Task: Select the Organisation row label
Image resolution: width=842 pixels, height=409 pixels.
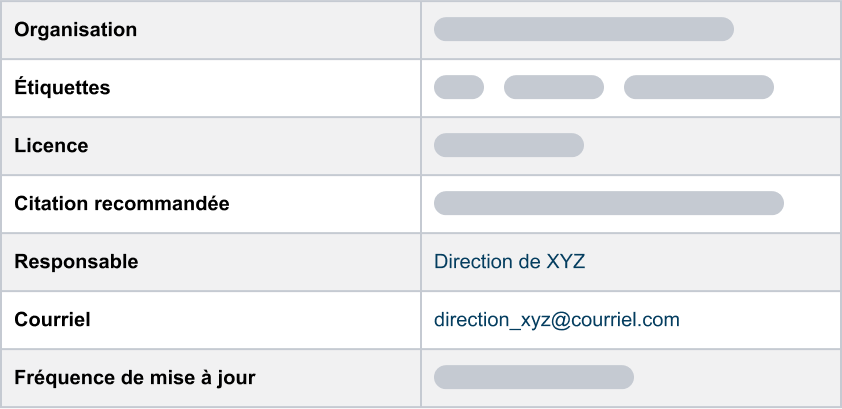Action: click(75, 30)
